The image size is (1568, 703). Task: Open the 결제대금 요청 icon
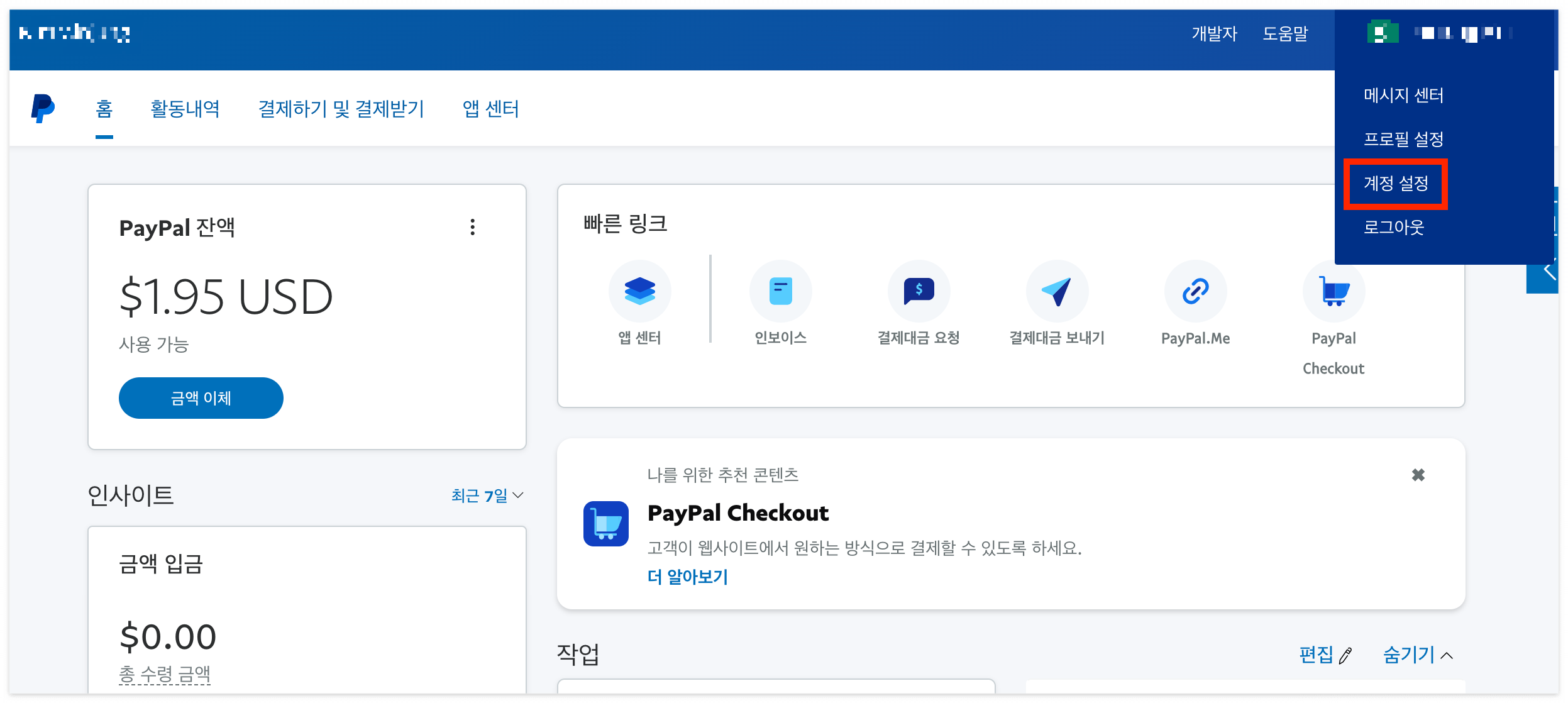coord(919,291)
